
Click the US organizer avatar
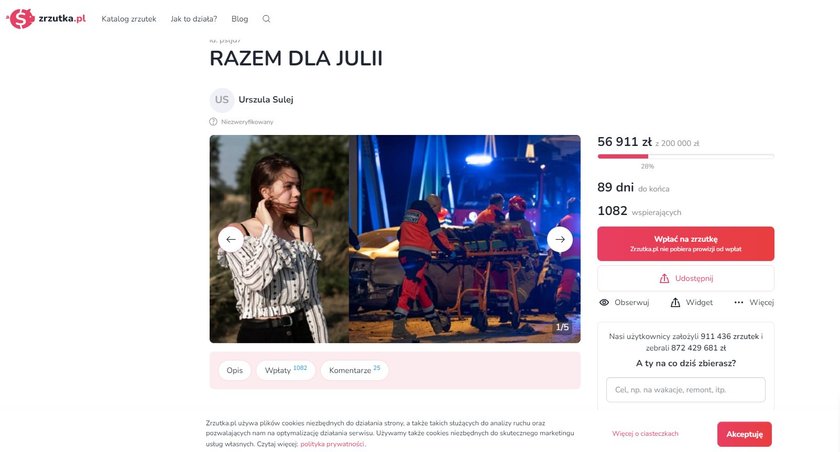222,100
